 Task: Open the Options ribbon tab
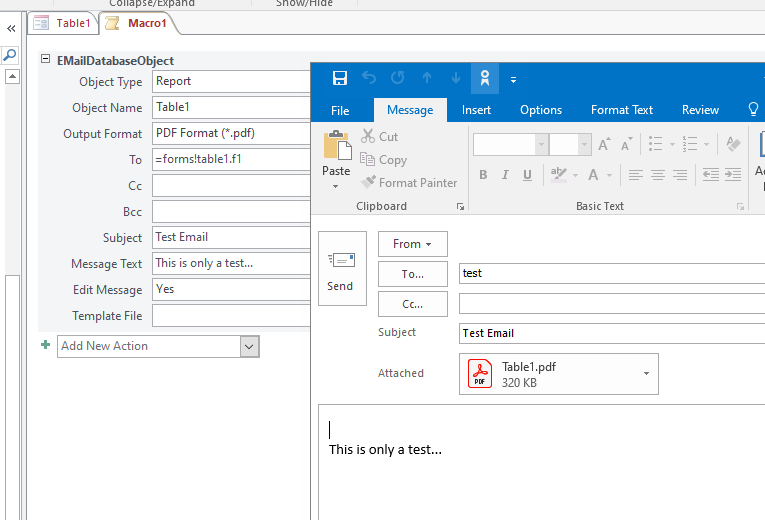click(541, 110)
